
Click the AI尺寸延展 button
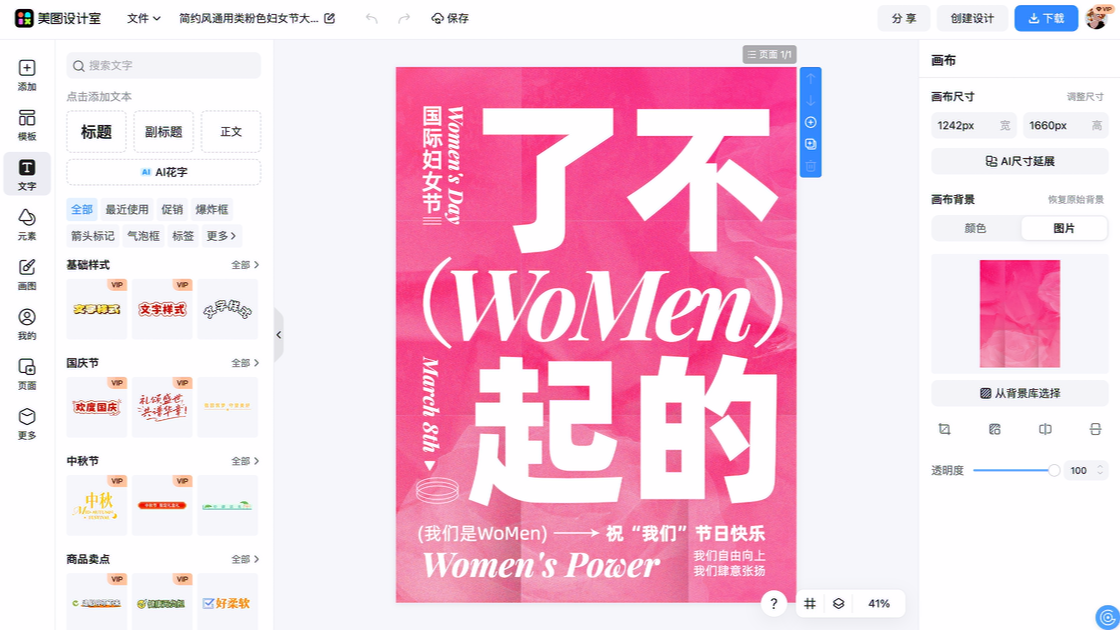tap(1019, 161)
